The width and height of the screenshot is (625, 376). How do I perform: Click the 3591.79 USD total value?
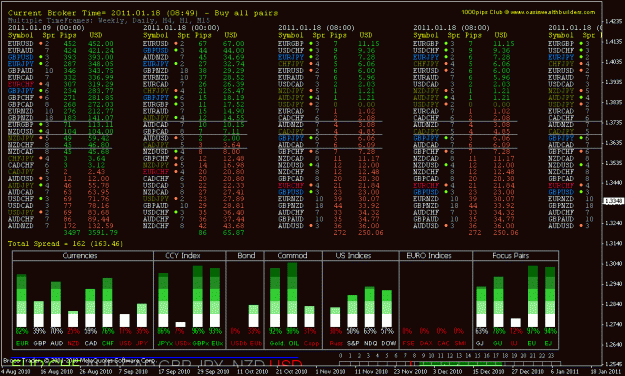(x=103, y=232)
